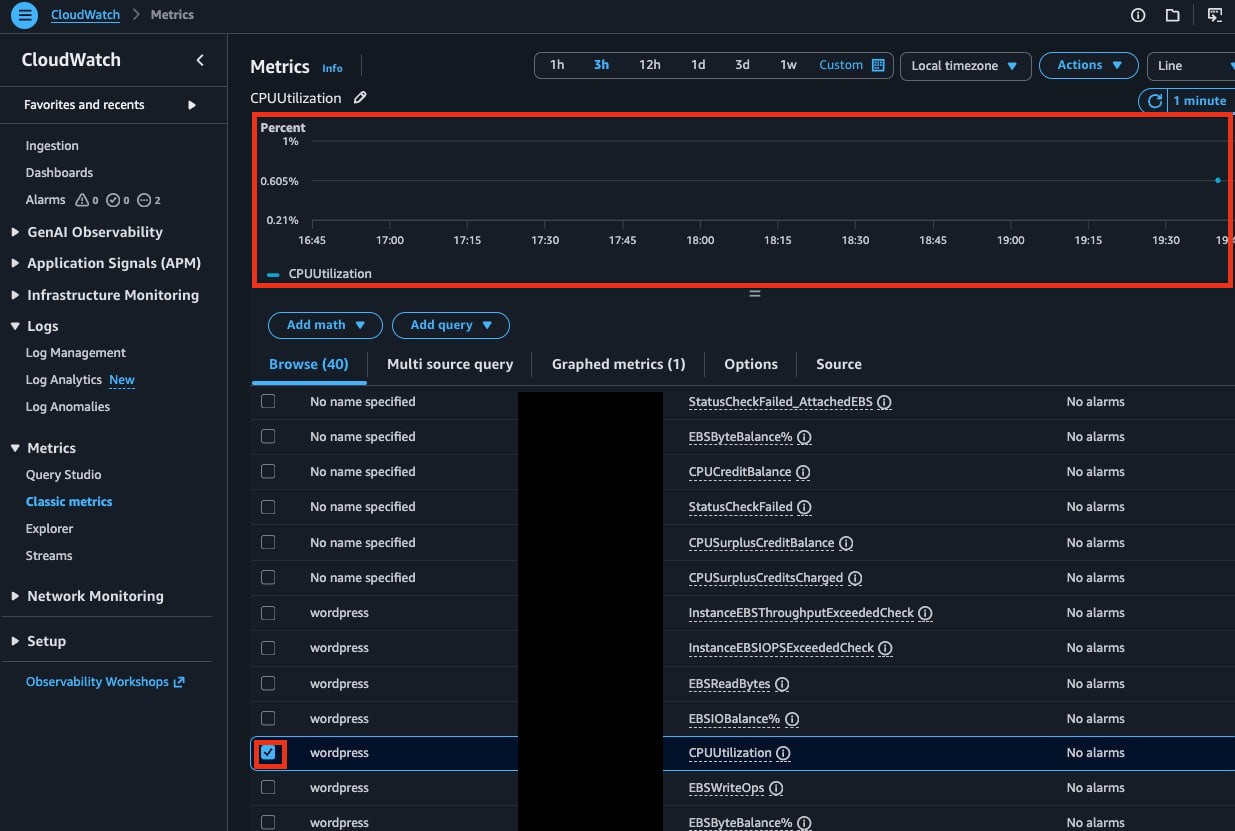Open Log Anomalies page
Viewport: 1235px width, 831px height.
[x=68, y=407]
